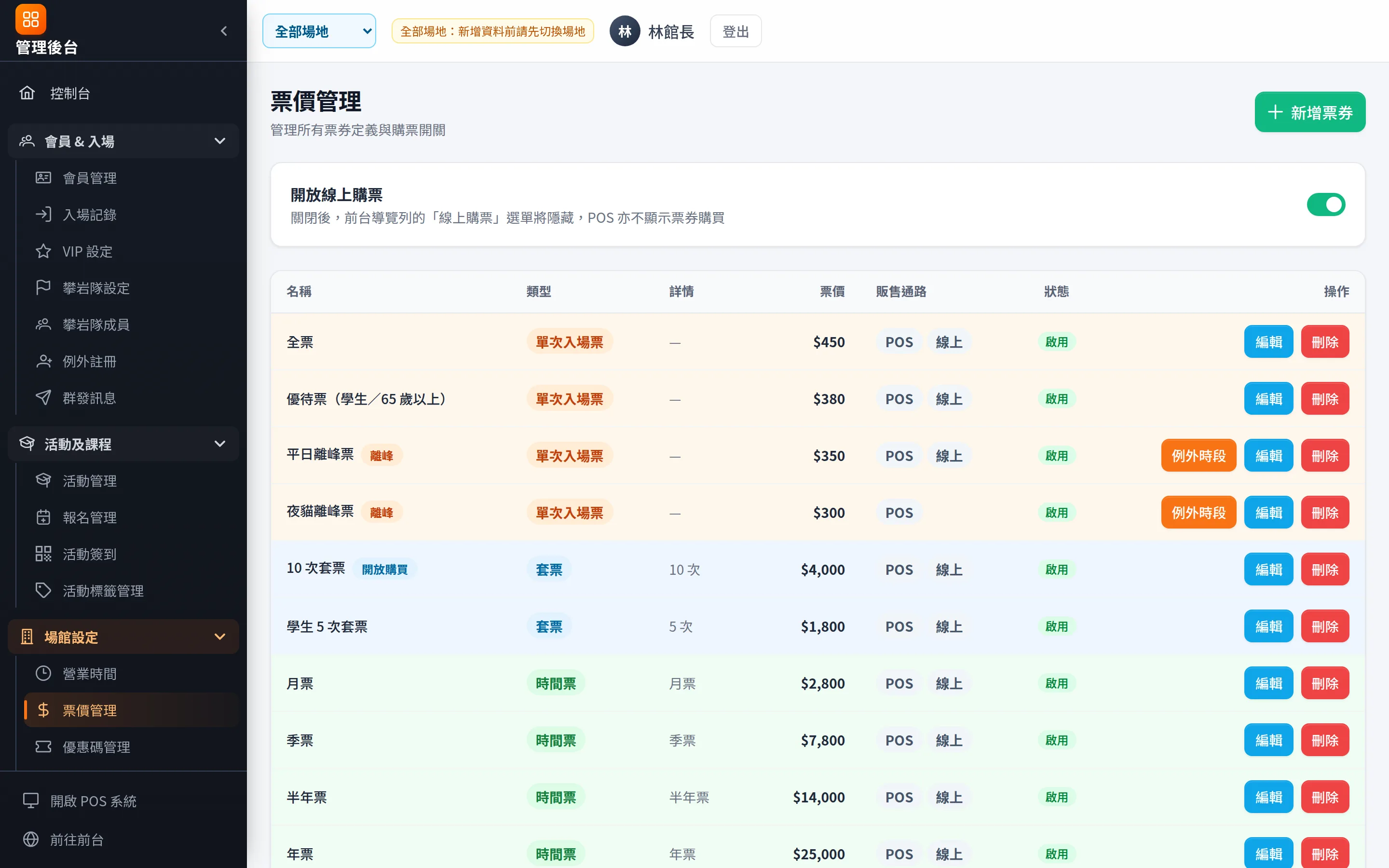
Task: Edit the 全票 ticket row
Action: tap(1268, 341)
